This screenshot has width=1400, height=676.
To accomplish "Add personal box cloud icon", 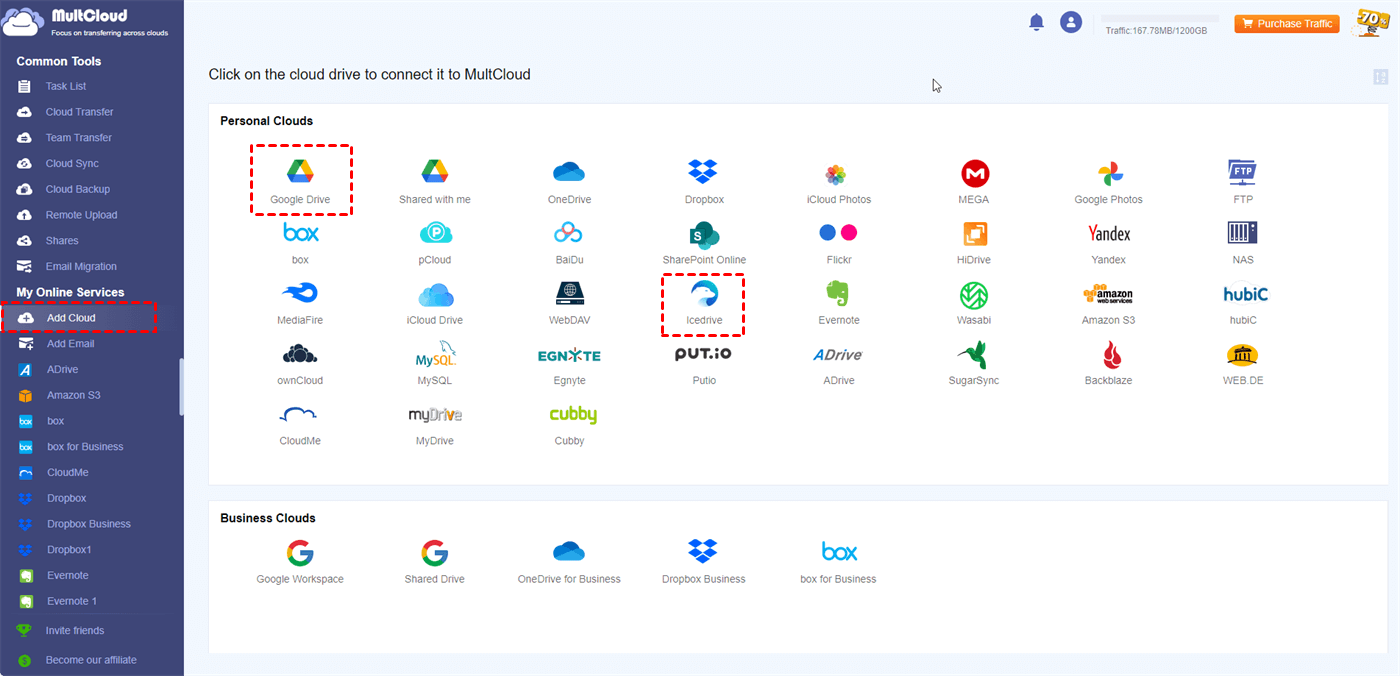I will coord(300,243).
